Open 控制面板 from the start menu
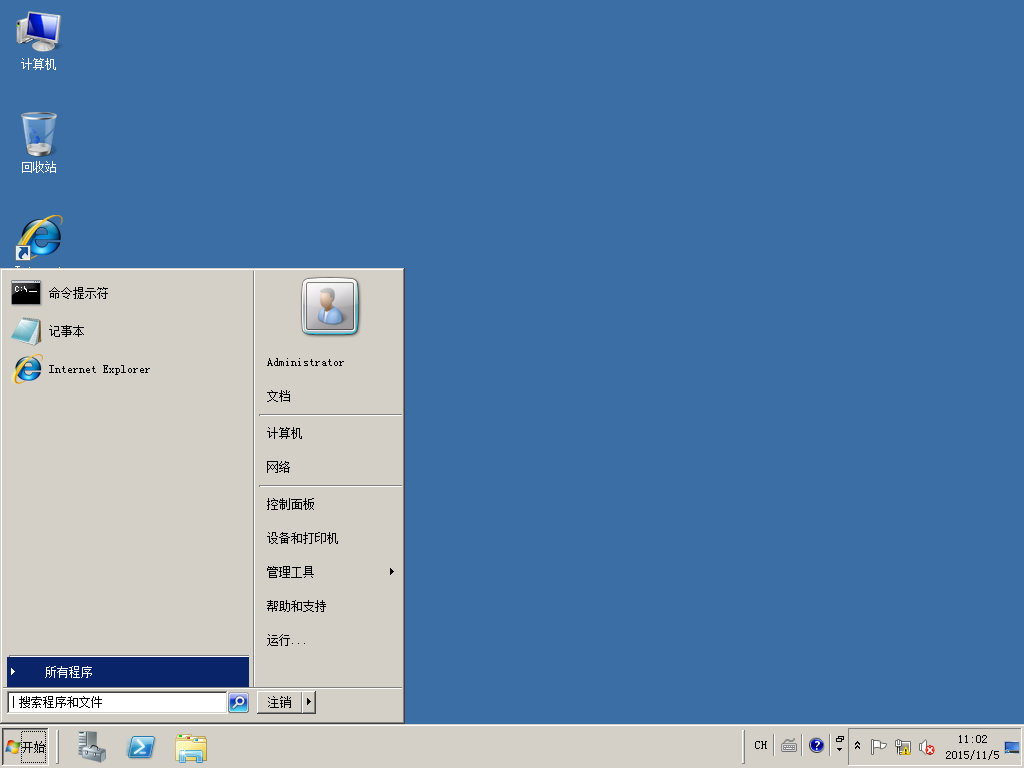Image resolution: width=1024 pixels, height=768 pixels. (x=291, y=504)
